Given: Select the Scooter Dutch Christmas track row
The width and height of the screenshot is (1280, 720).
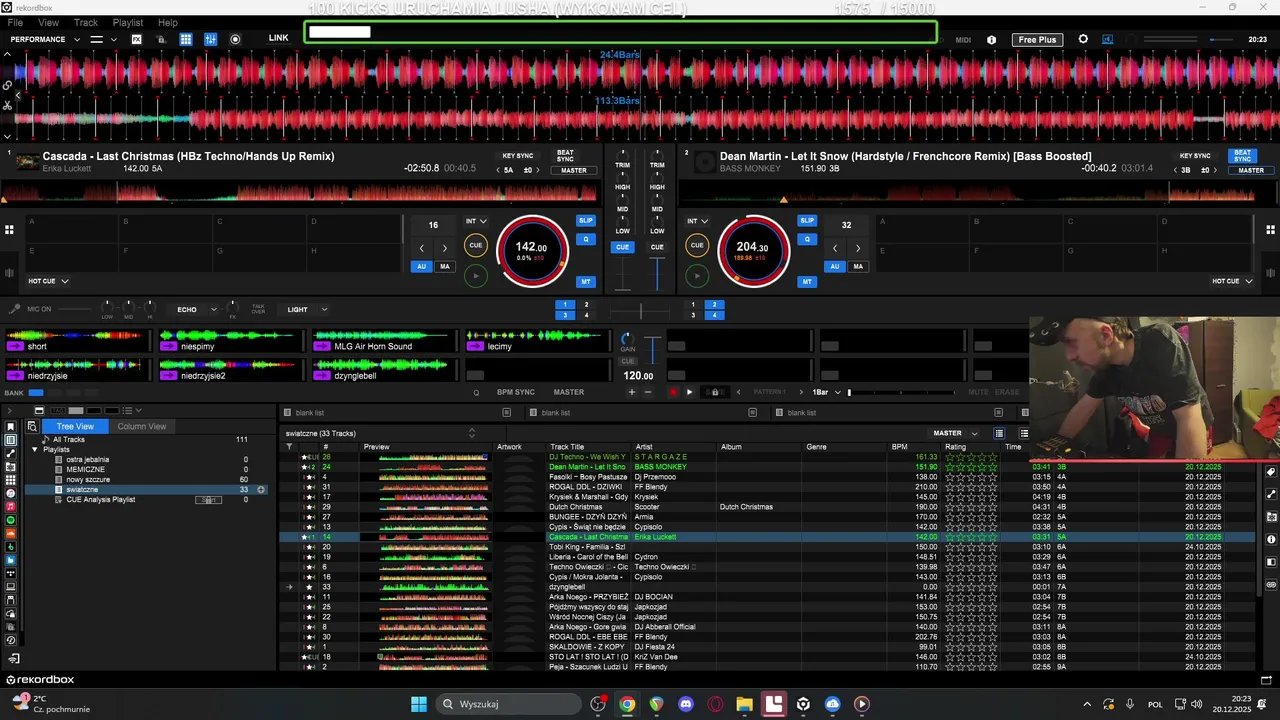Looking at the screenshot, I should click(x=768, y=507).
